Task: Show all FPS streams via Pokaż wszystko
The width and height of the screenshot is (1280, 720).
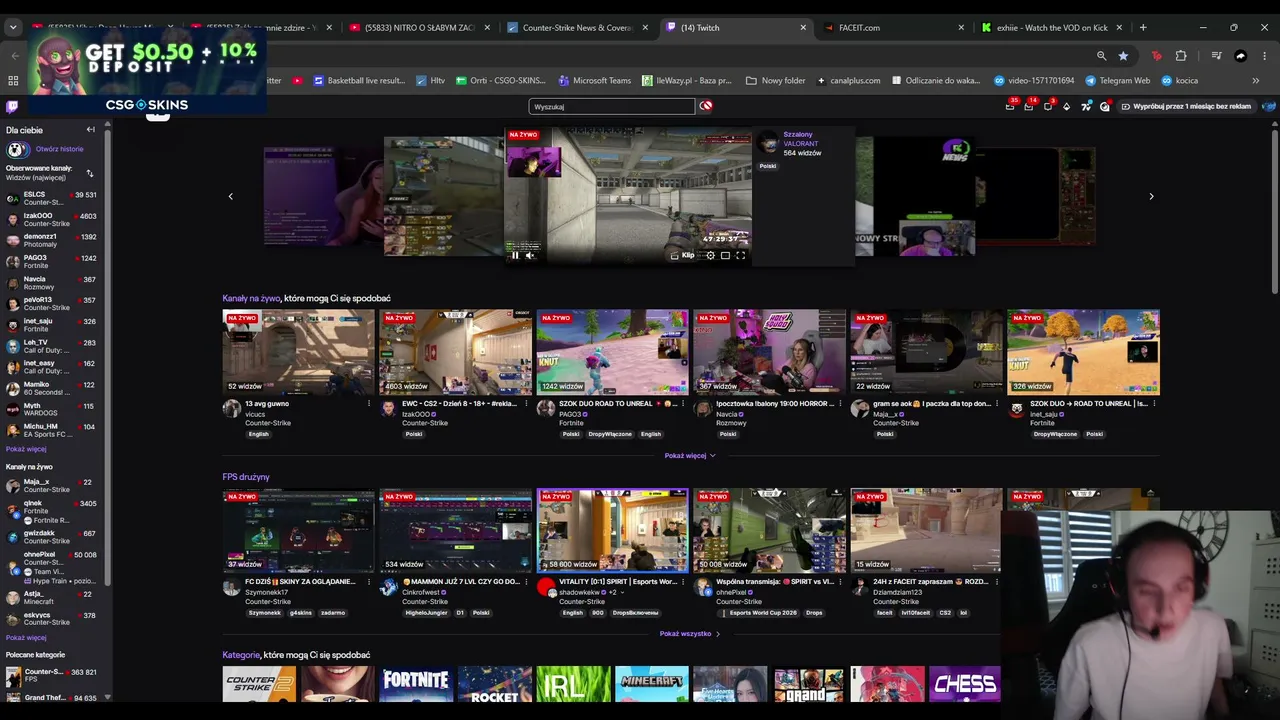Action: (x=690, y=634)
